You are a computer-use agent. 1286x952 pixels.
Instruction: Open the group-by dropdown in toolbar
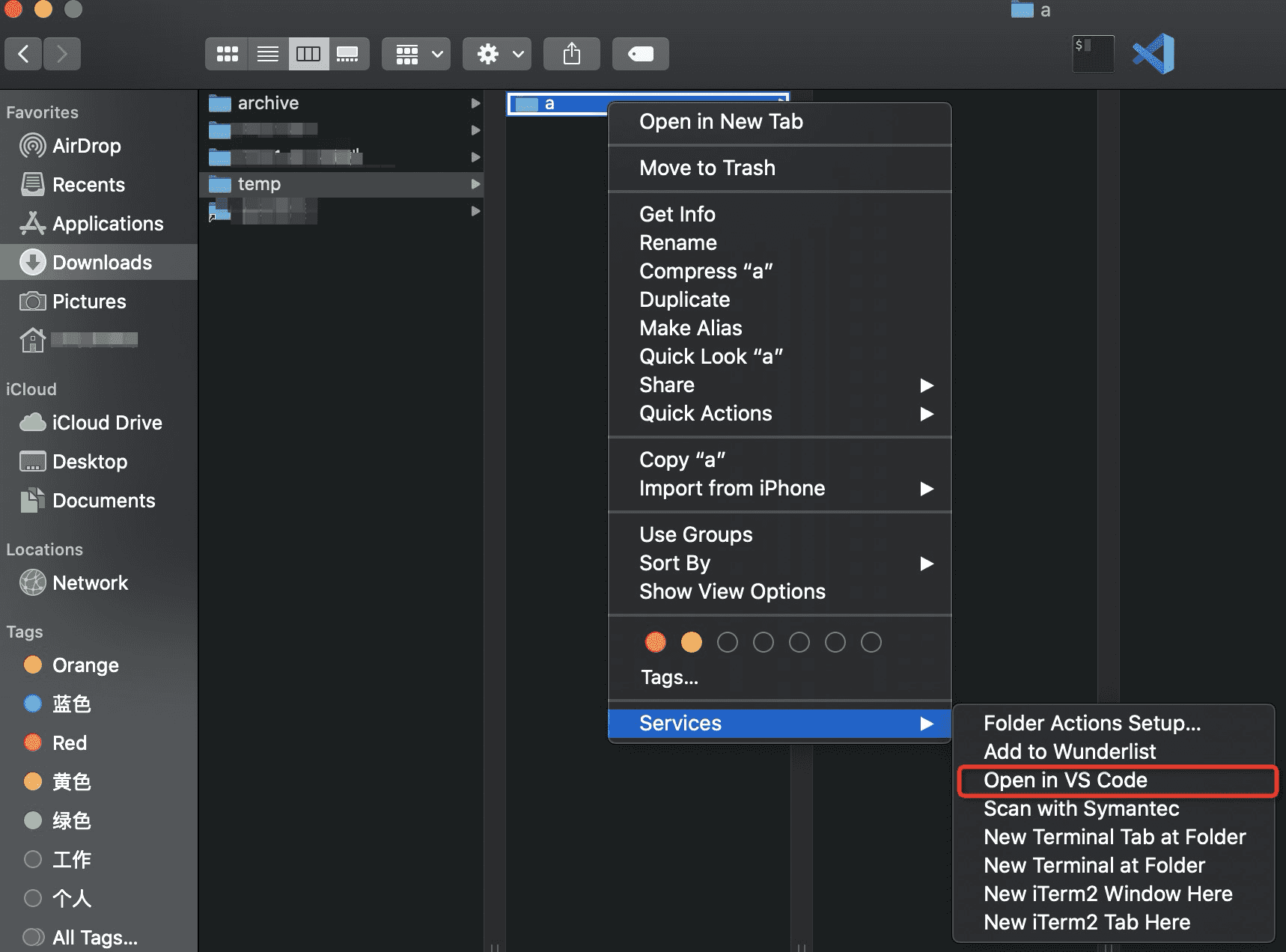[416, 54]
